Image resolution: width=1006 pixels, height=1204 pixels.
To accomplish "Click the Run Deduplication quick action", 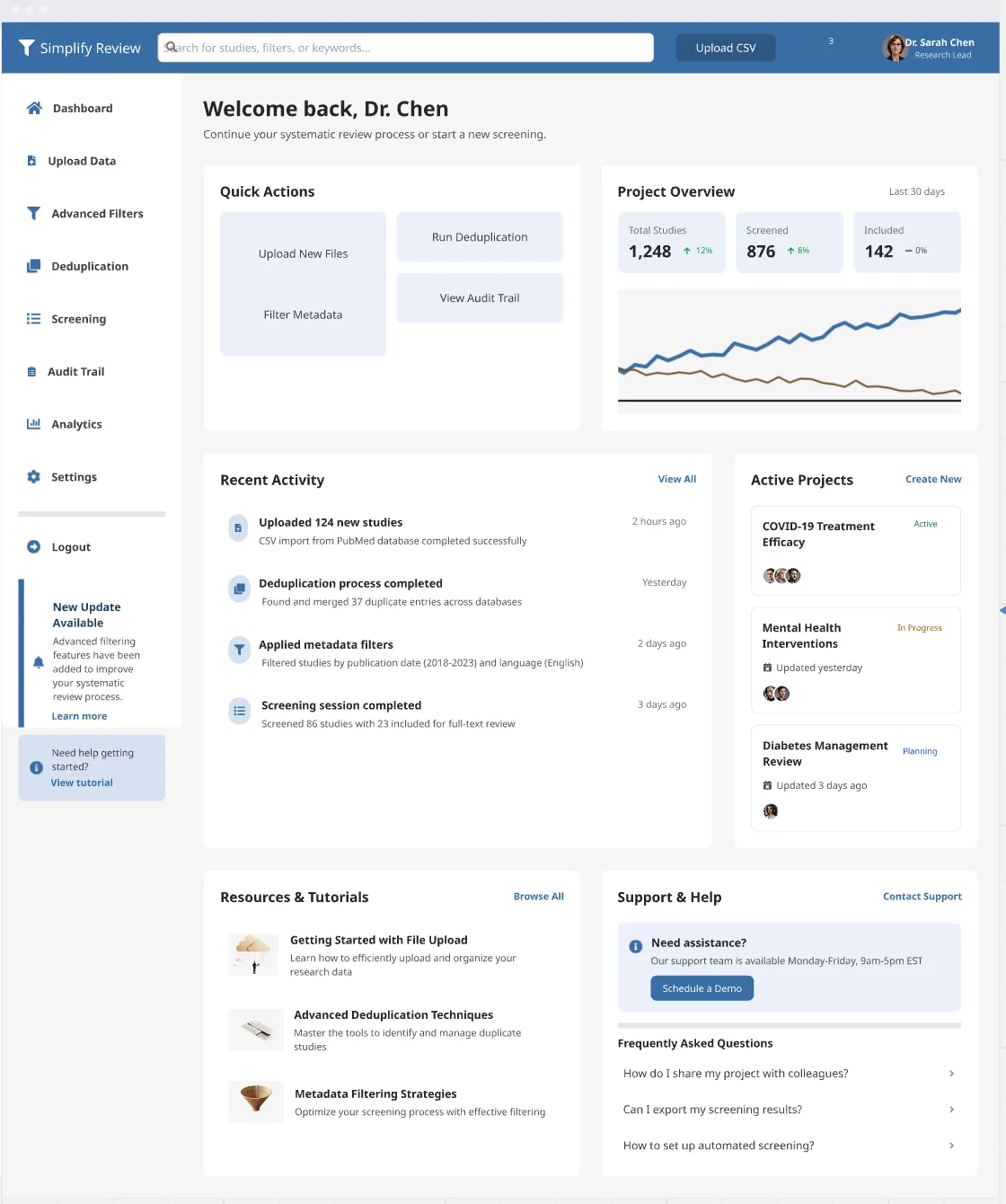I will 480,237.
